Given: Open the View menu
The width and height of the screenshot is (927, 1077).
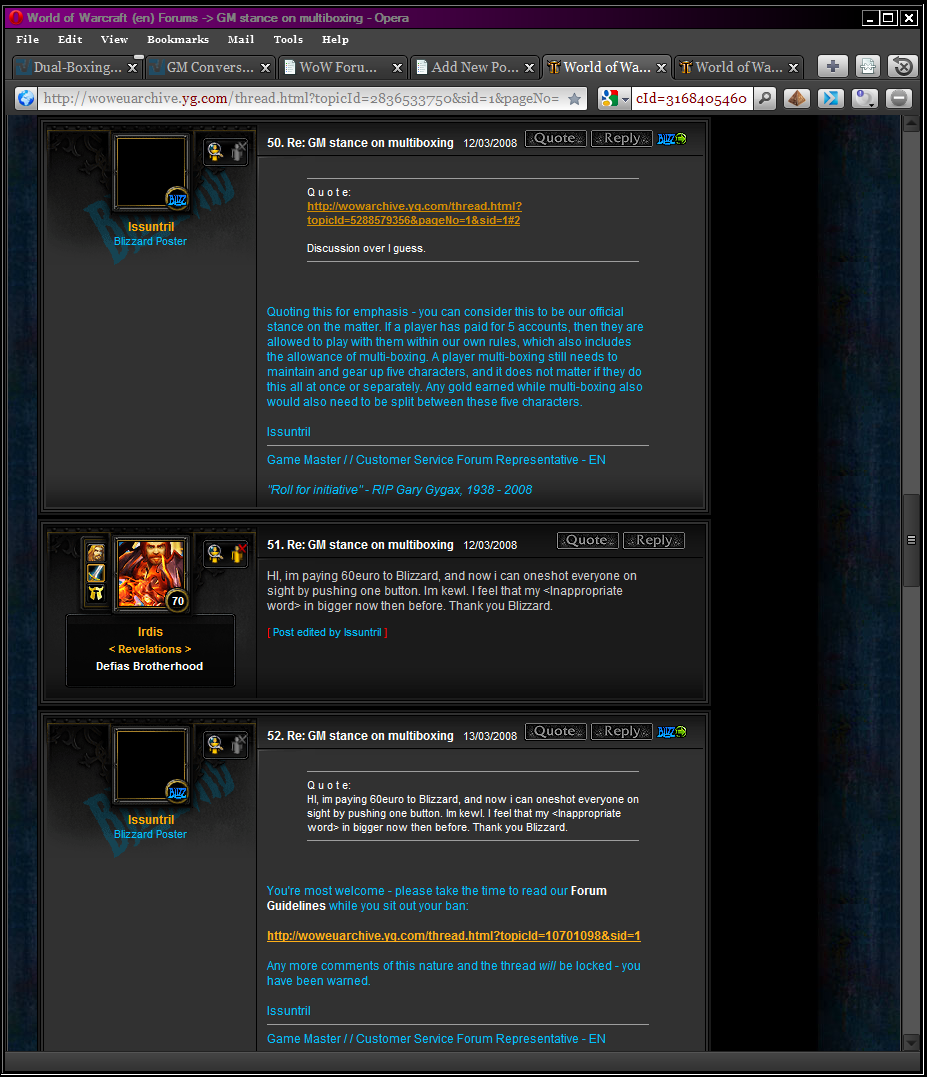Looking at the screenshot, I should pos(114,39).
